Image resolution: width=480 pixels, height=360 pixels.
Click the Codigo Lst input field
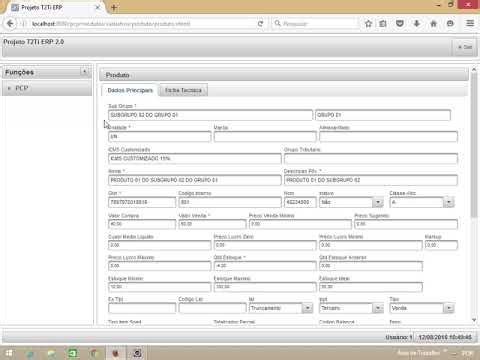pos(212,308)
